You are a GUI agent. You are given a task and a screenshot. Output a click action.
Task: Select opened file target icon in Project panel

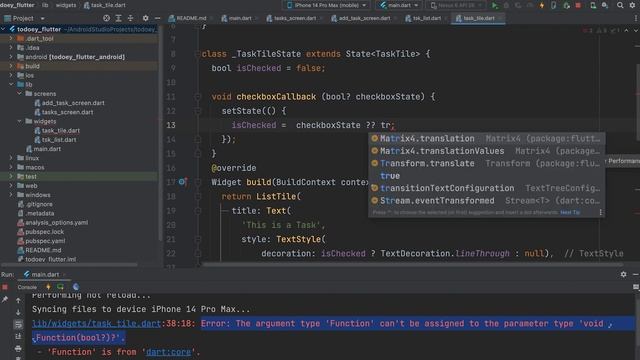(106, 18)
